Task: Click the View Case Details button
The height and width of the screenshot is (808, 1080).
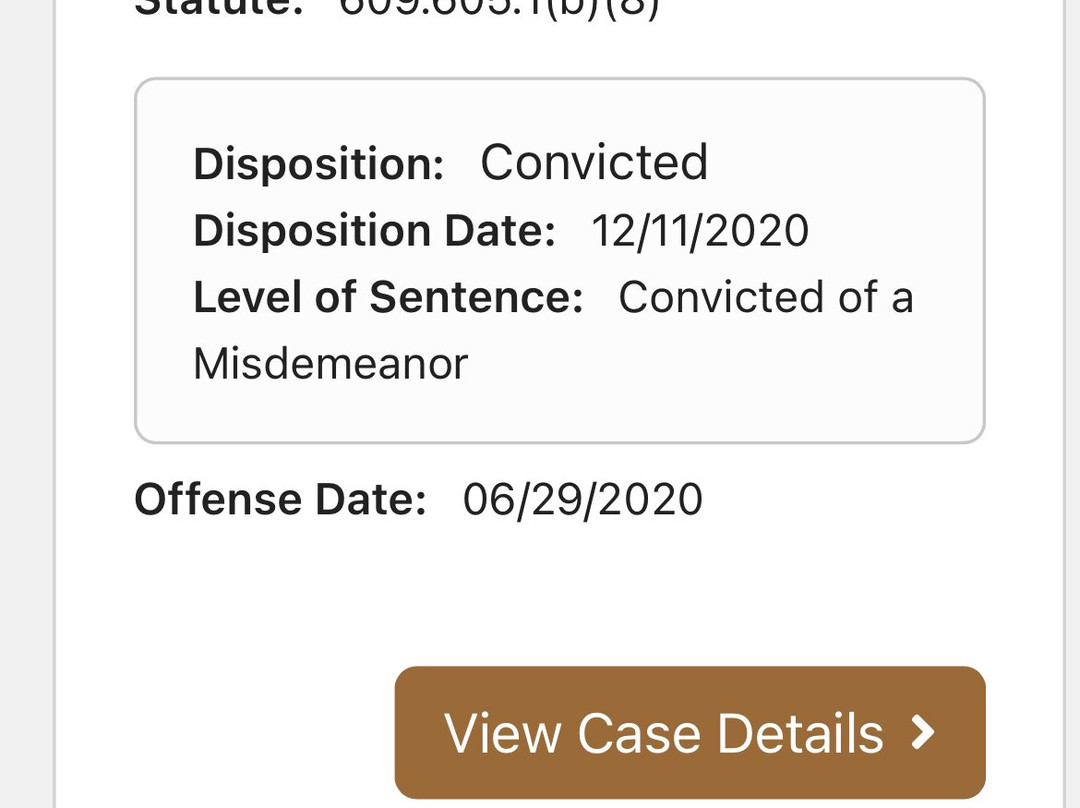Action: point(689,732)
